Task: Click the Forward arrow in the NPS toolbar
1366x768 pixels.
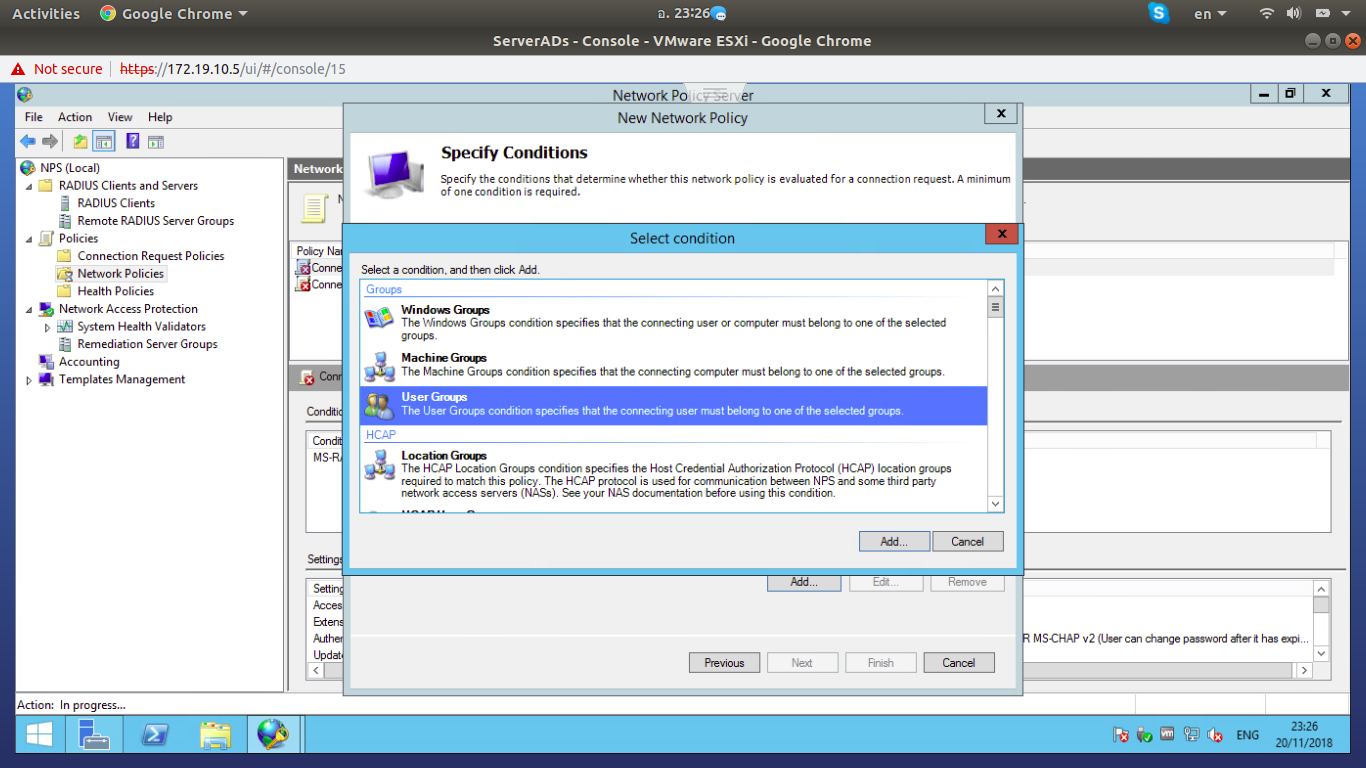Action: coord(49,142)
